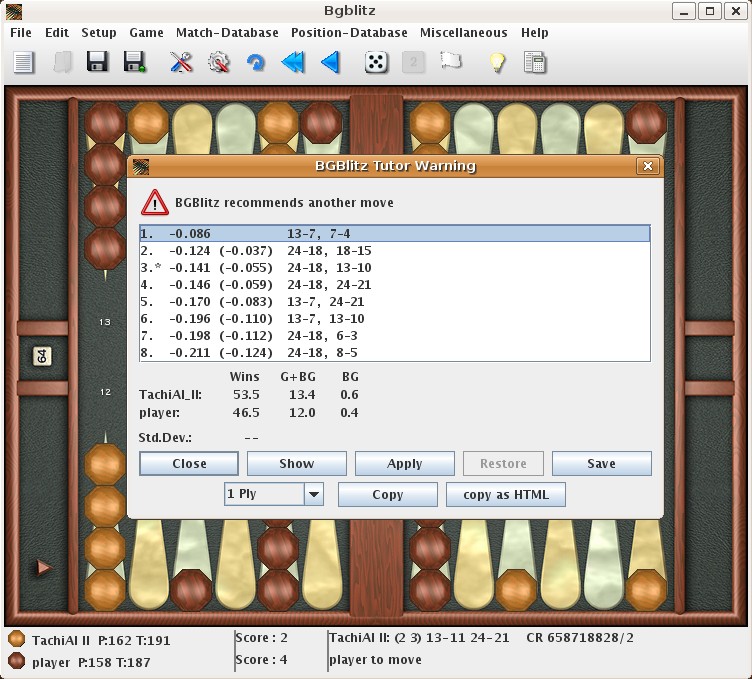This screenshot has width=752, height=679.
Task: Open the Miscellaneous menu
Action: click(463, 33)
